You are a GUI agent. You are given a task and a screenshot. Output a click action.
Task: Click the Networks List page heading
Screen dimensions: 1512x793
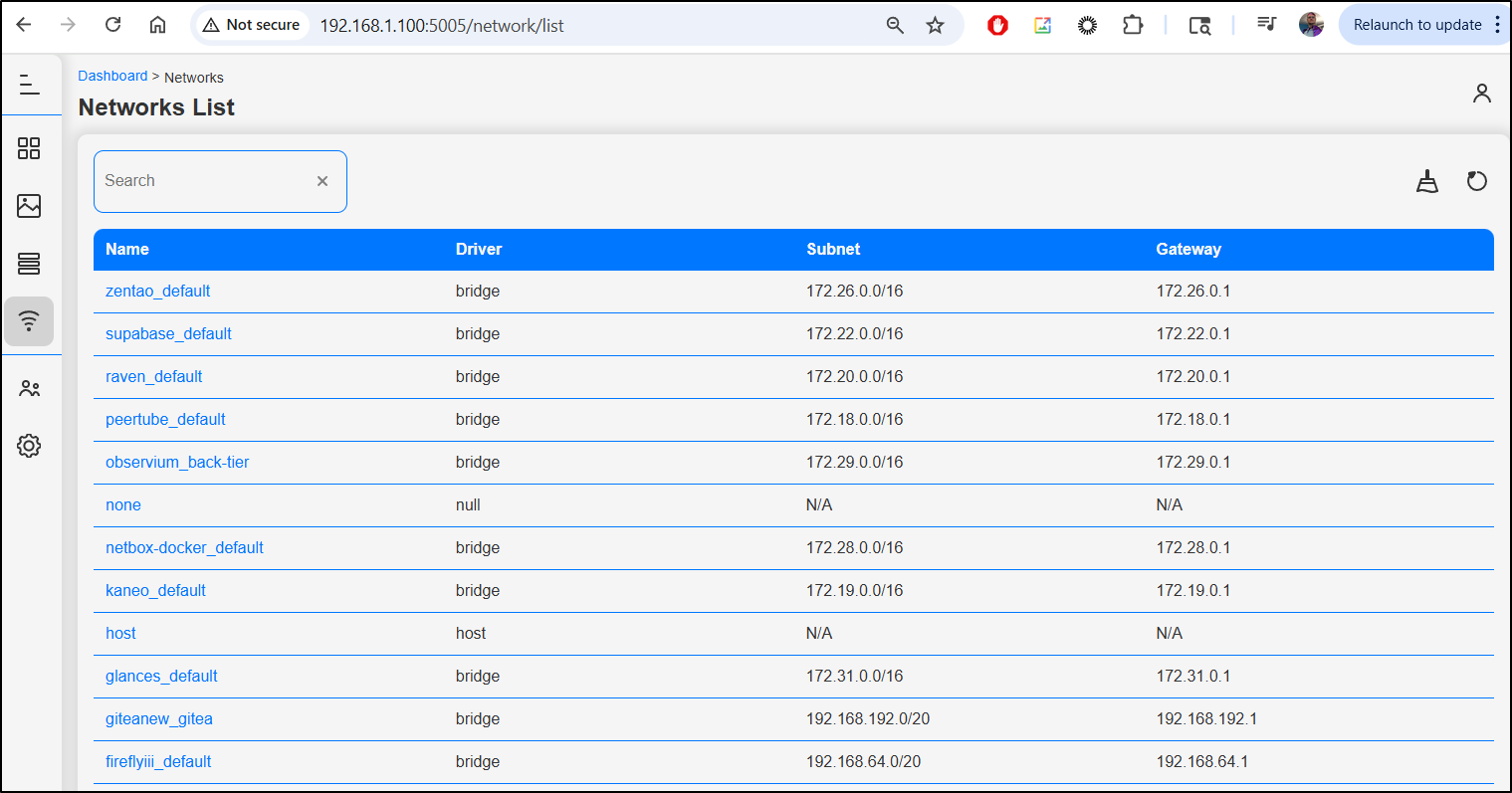click(156, 107)
